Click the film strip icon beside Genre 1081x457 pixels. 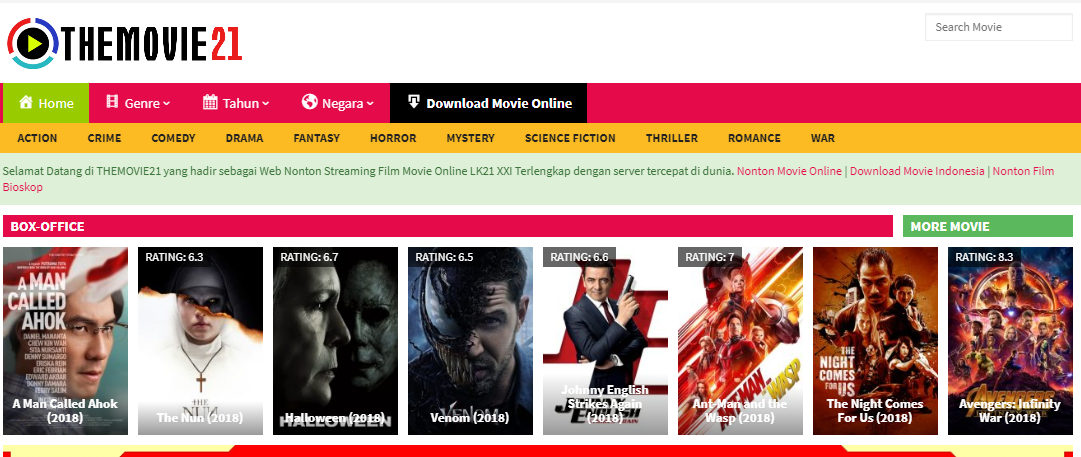click(x=112, y=103)
